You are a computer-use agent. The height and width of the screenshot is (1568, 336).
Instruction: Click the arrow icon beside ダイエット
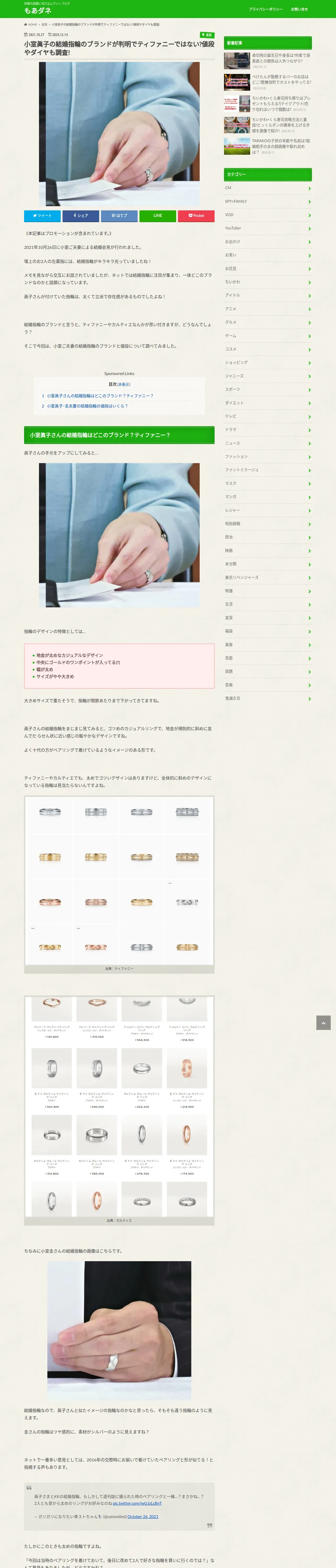pos(310,403)
